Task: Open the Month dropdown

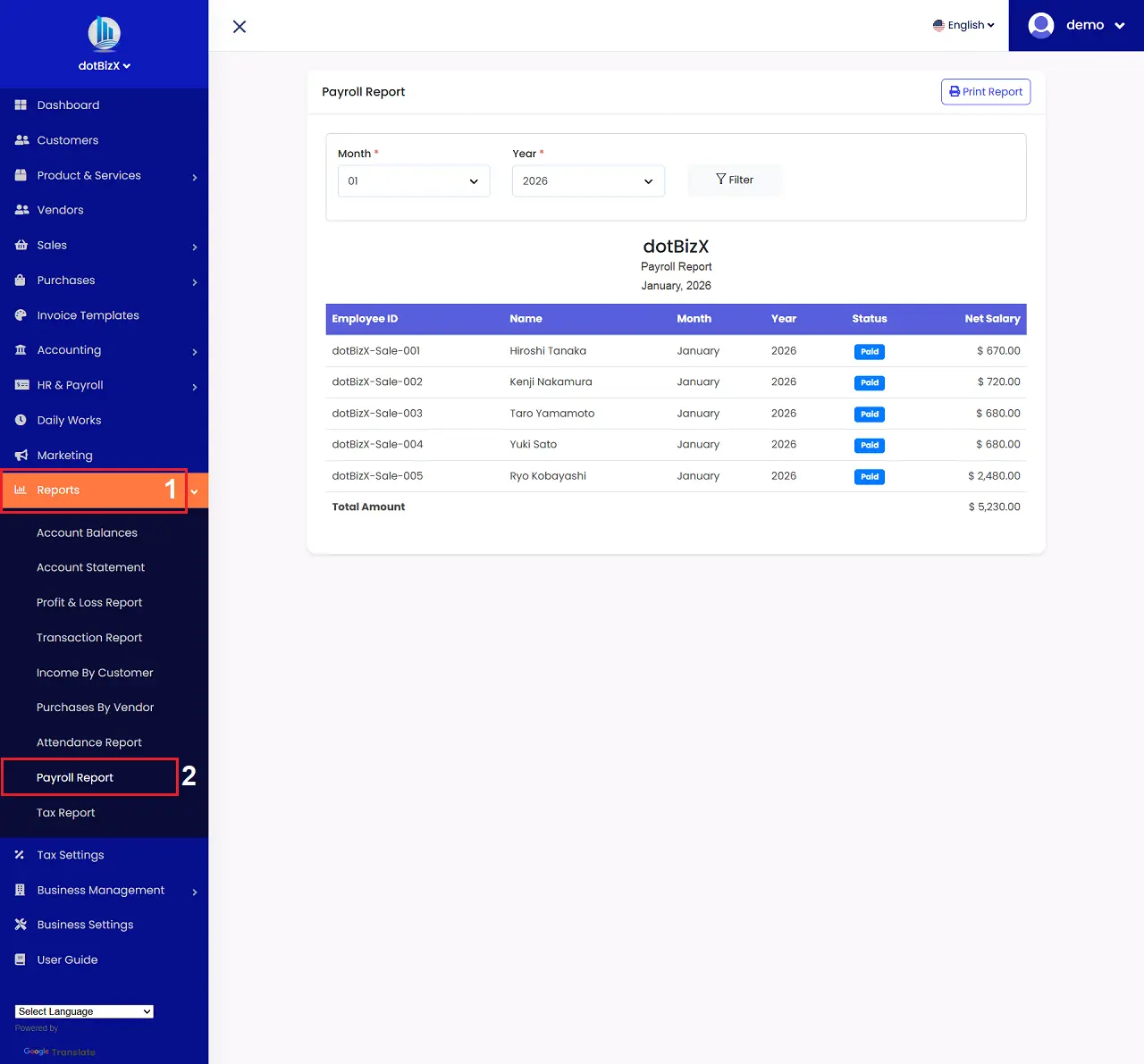Action: tap(413, 181)
